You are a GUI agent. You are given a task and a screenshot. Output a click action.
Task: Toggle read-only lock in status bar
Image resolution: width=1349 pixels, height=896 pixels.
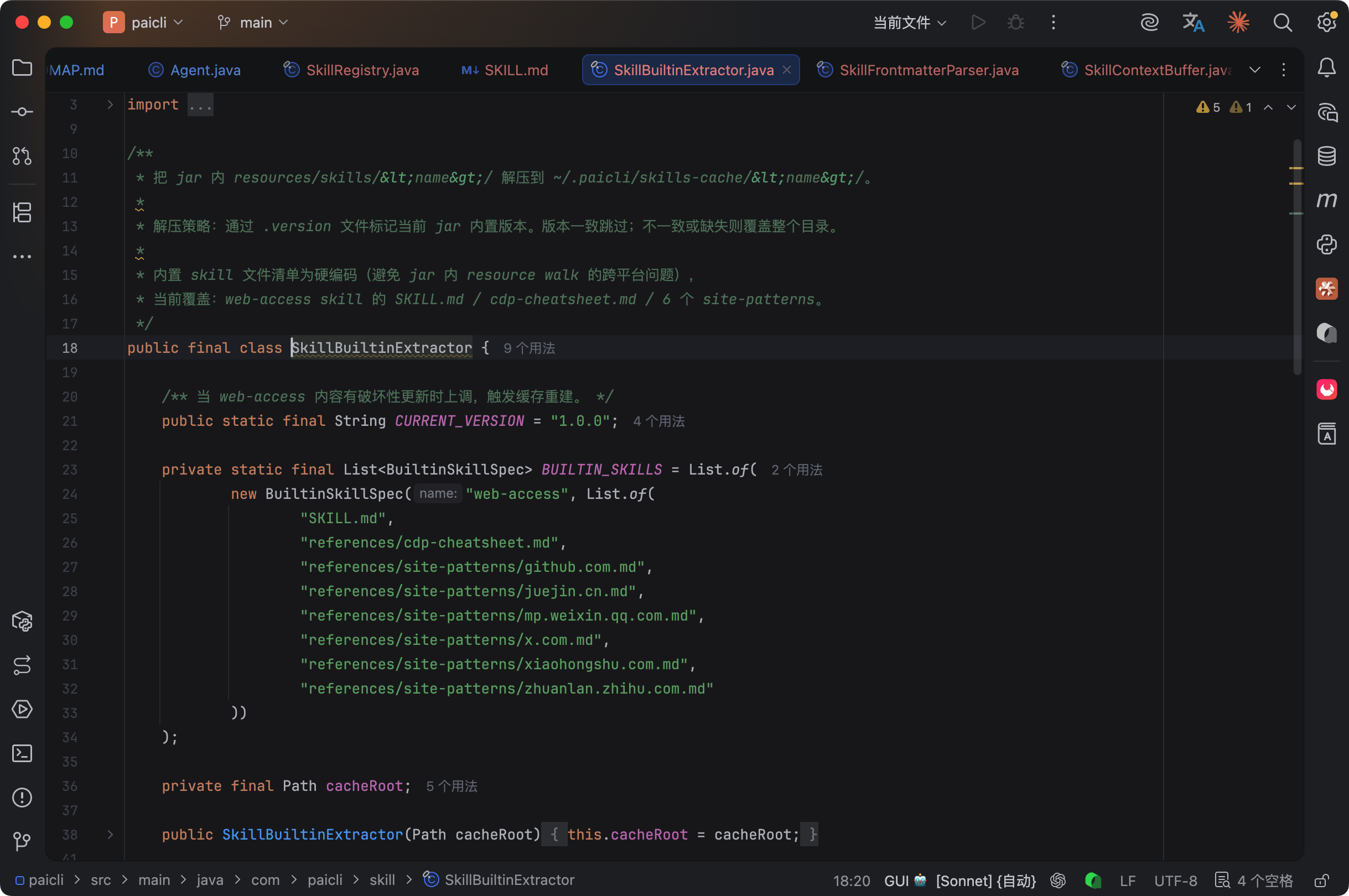pos(1321,881)
